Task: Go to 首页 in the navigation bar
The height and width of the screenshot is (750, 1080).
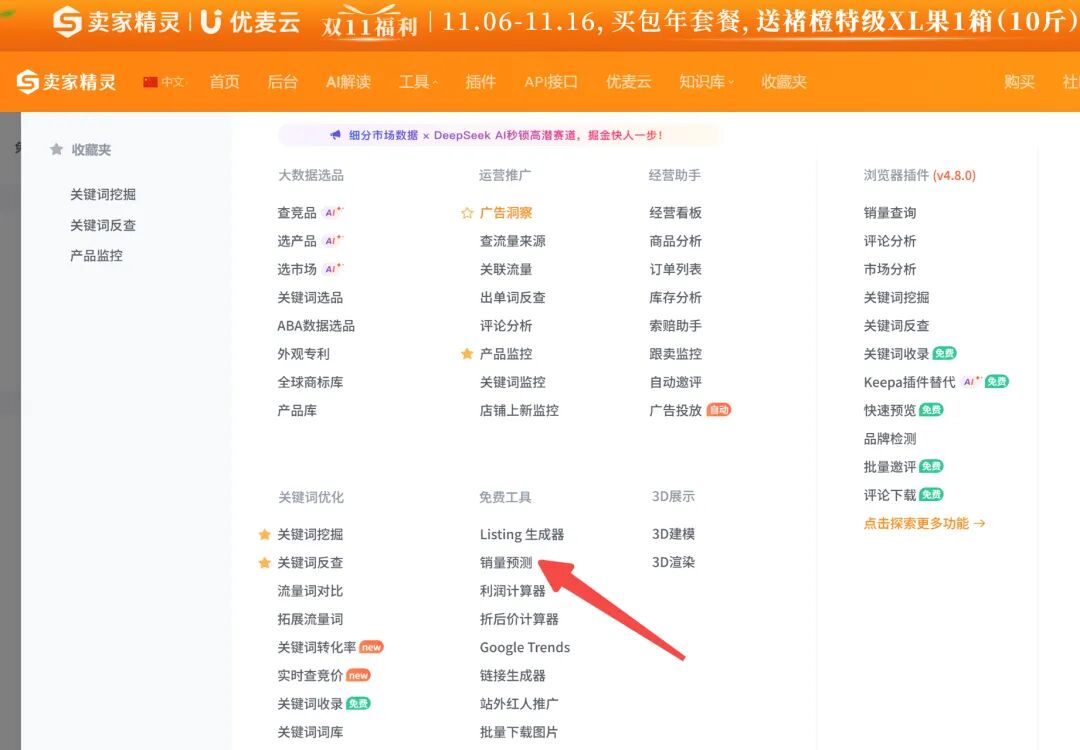Action: coord(225,82)
